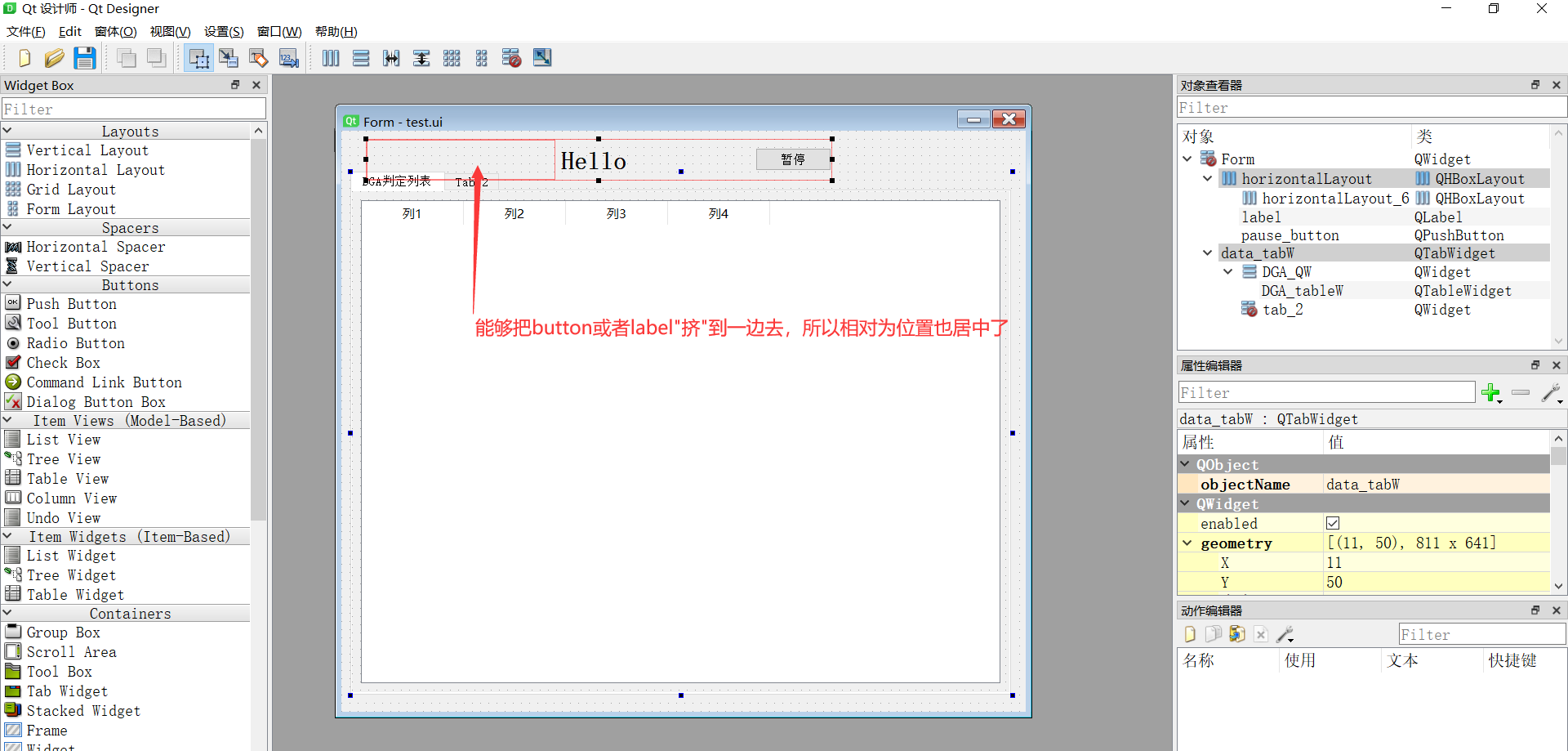Click the green plus to add dynamic property
Image resolution: width=1568 pixels, height=751 pixels.
(x=1492, y=393)
